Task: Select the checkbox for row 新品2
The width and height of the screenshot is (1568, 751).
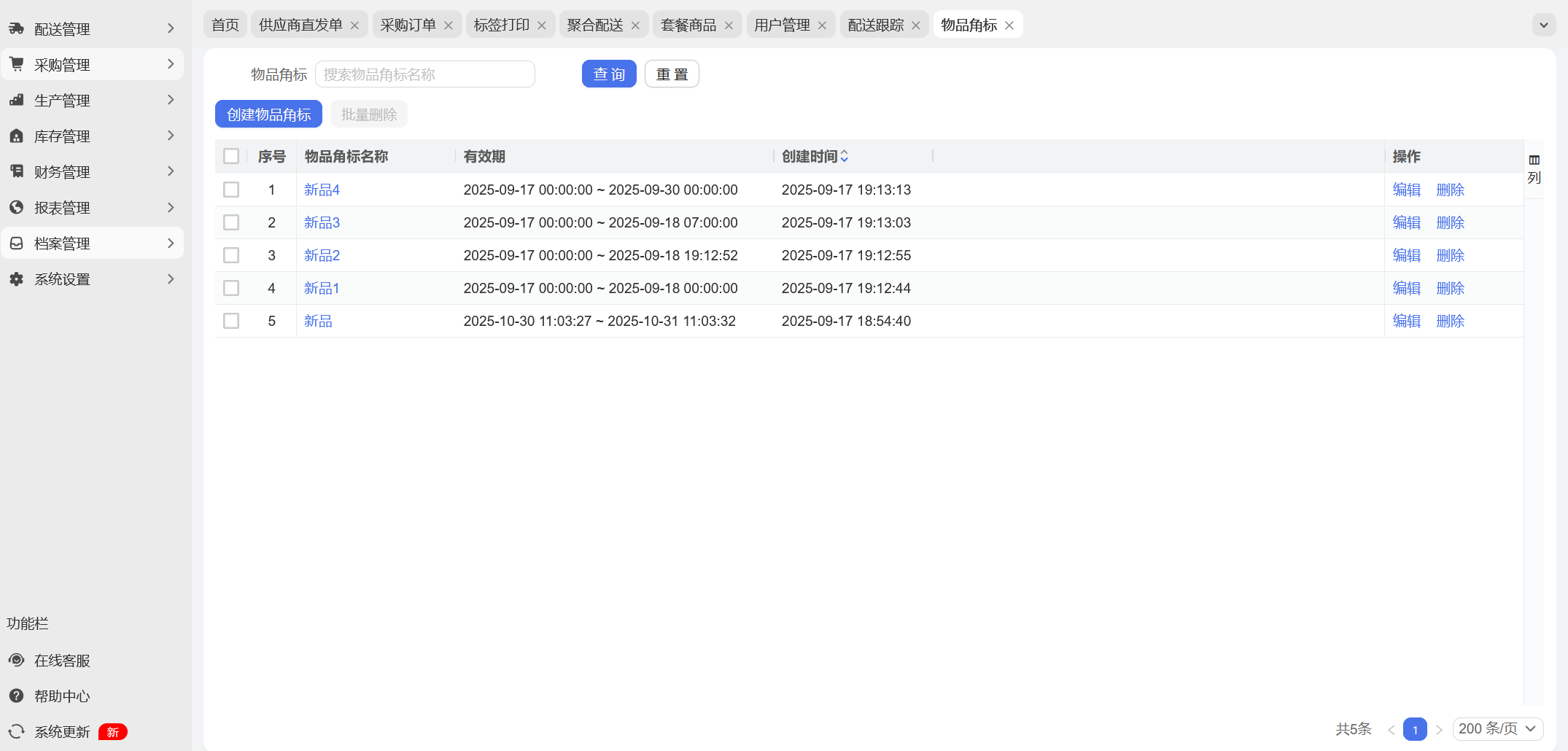Action: [231, 255]
